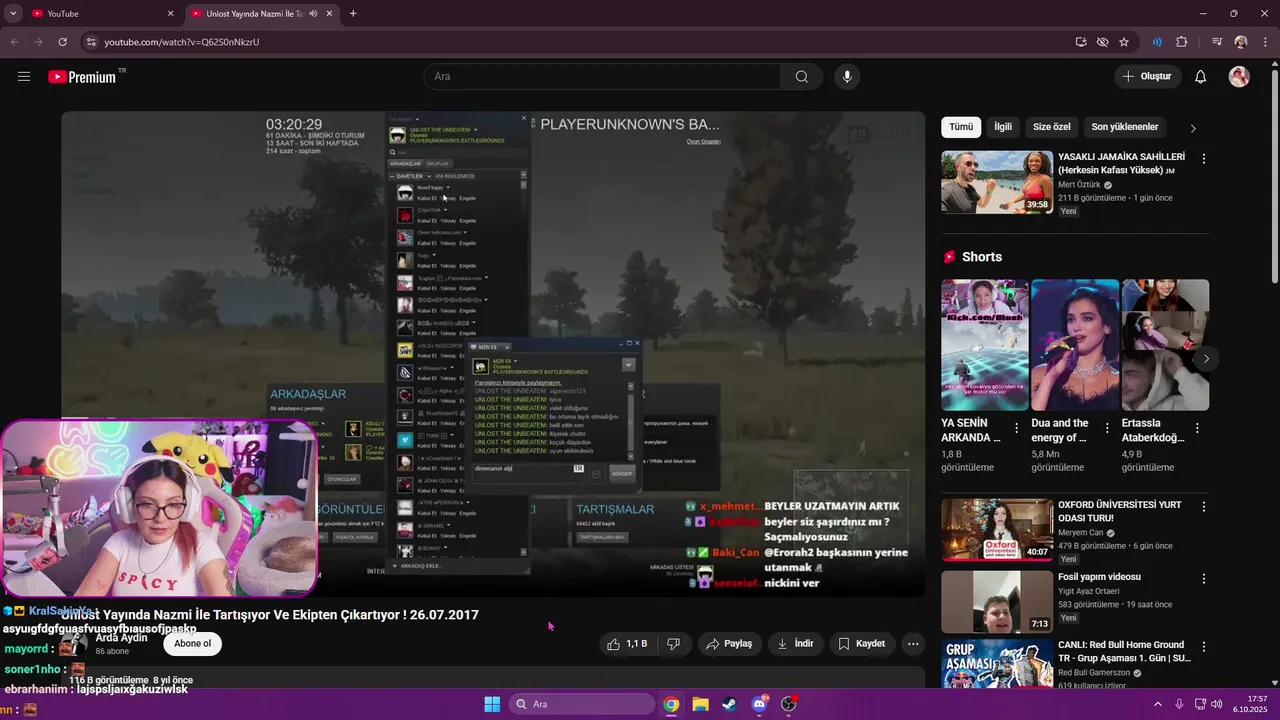Viewport: 1280px width, 720px height.
Task: Open options for OXFORD ÜNİVERSİTESİ video
Action: [x=1203, y=507]
